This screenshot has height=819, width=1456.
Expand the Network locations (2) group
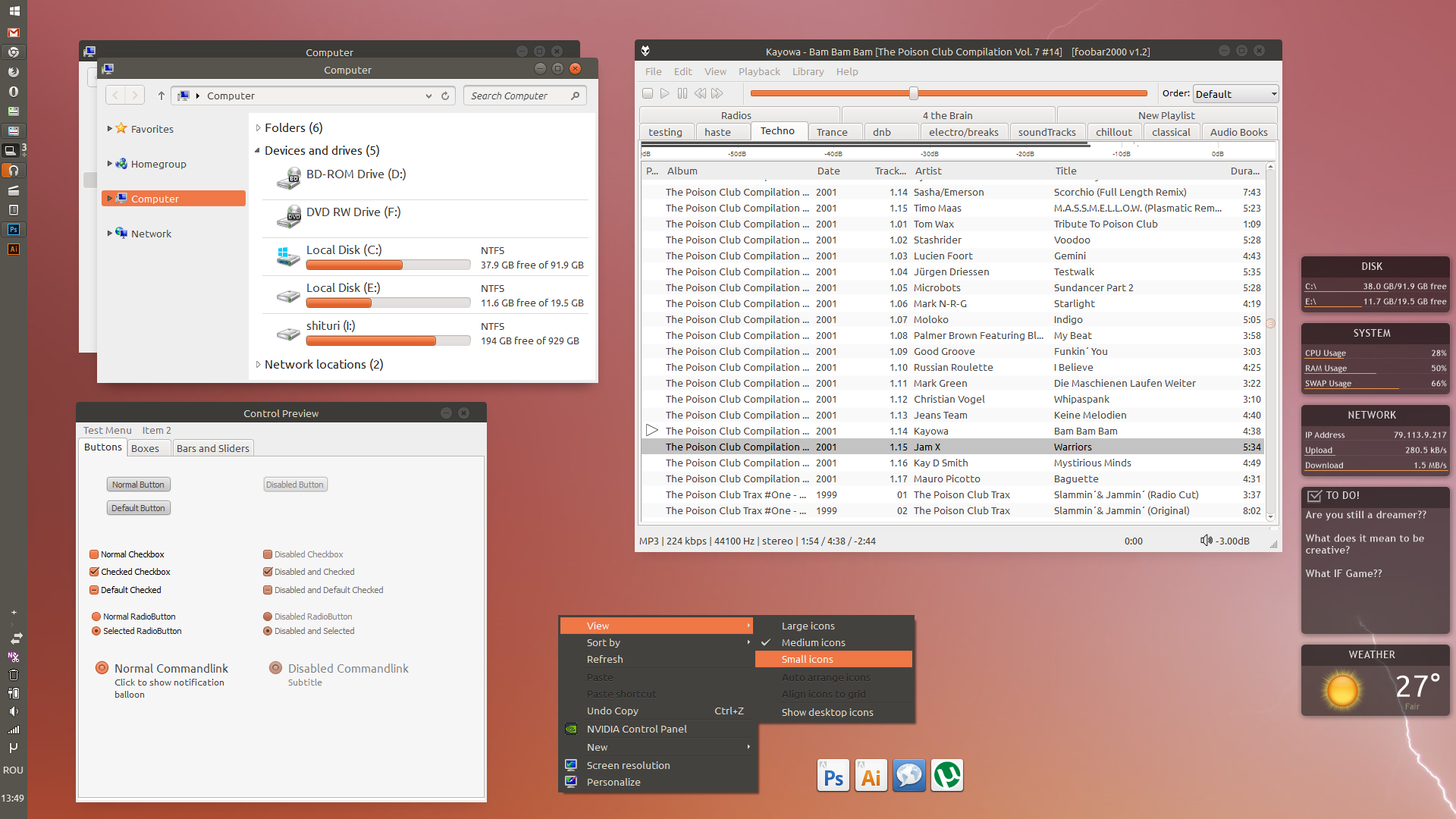pos(258,365)
